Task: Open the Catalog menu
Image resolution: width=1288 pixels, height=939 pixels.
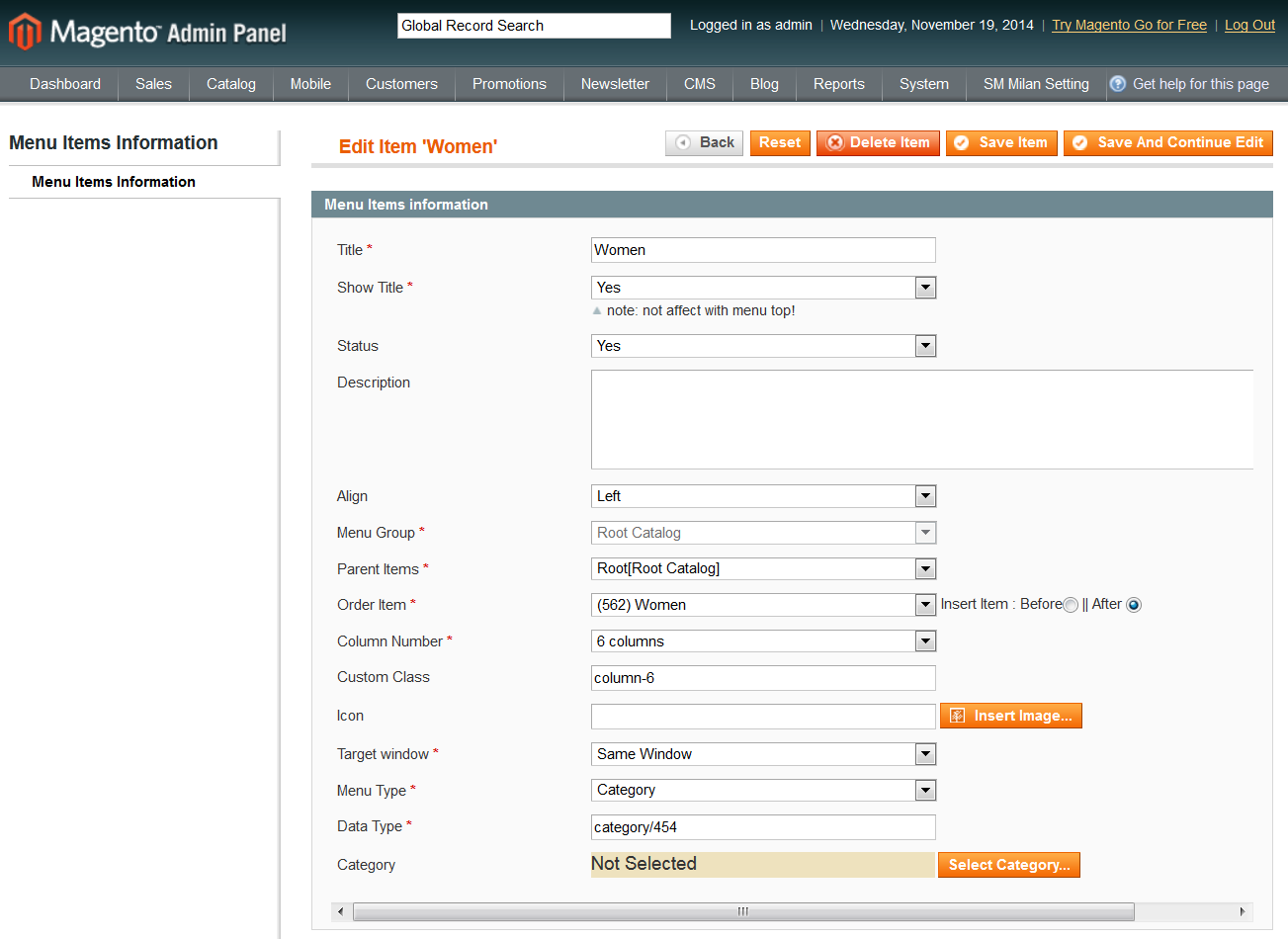Action: click(231, 84)
